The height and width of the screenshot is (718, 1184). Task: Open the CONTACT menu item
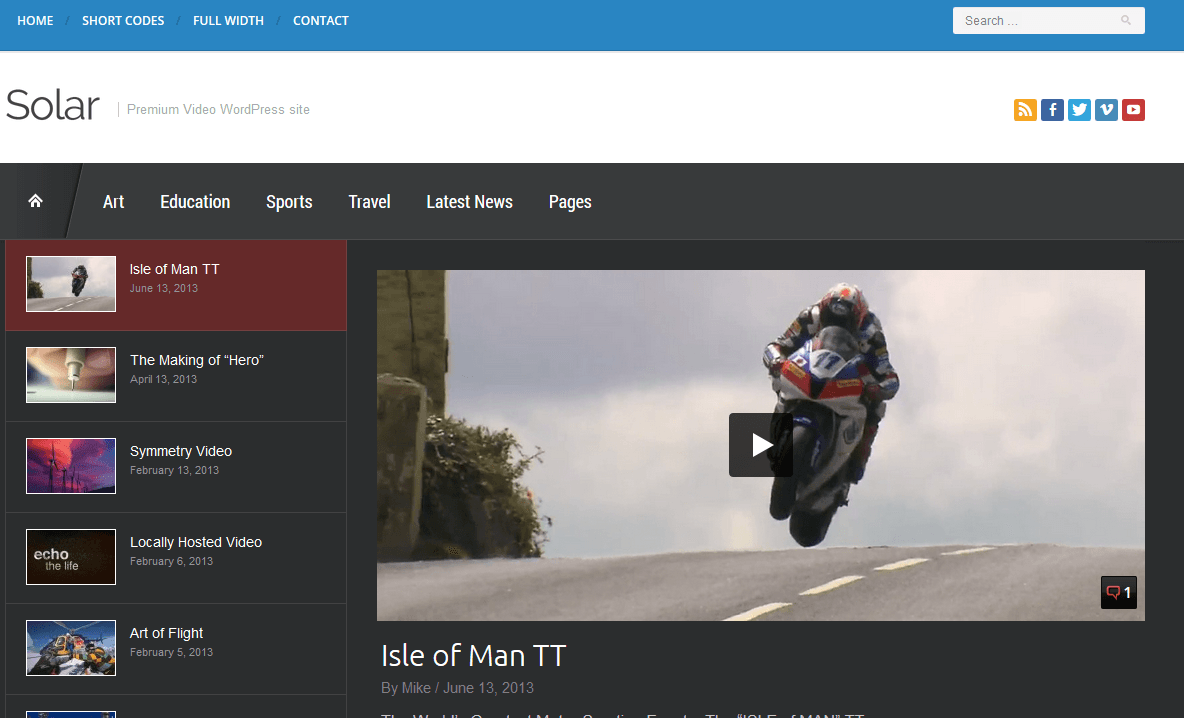(321, 20)
